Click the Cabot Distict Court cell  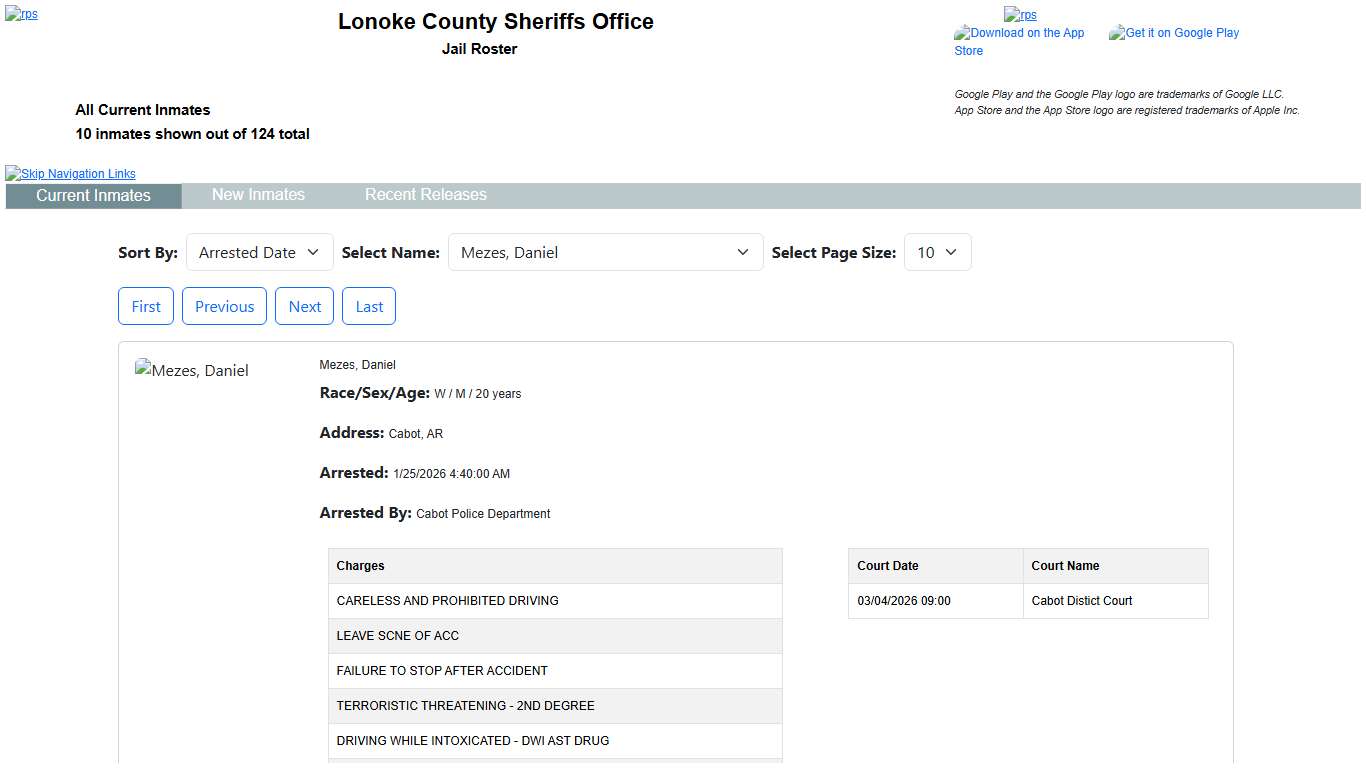click(1115, 601)
